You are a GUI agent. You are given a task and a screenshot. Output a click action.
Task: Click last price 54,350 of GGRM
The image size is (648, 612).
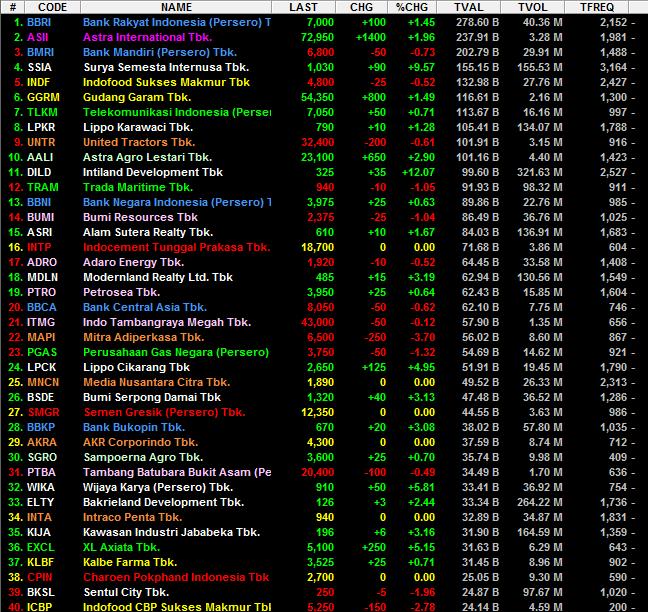pos(317,98)
